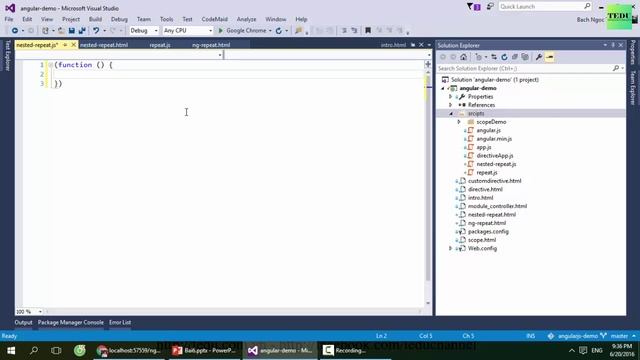Close the nested-repeat.js tab

(x=73, y=44)
